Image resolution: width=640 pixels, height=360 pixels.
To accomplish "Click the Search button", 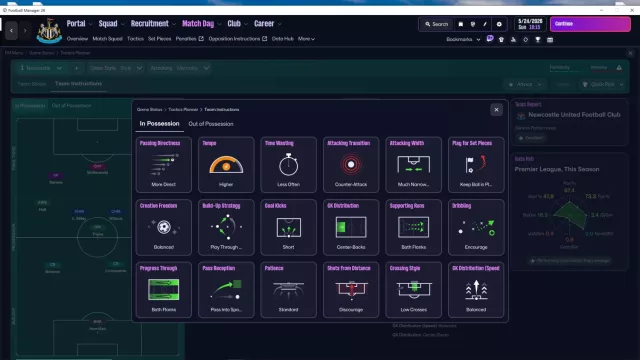I will coord(436,24).
